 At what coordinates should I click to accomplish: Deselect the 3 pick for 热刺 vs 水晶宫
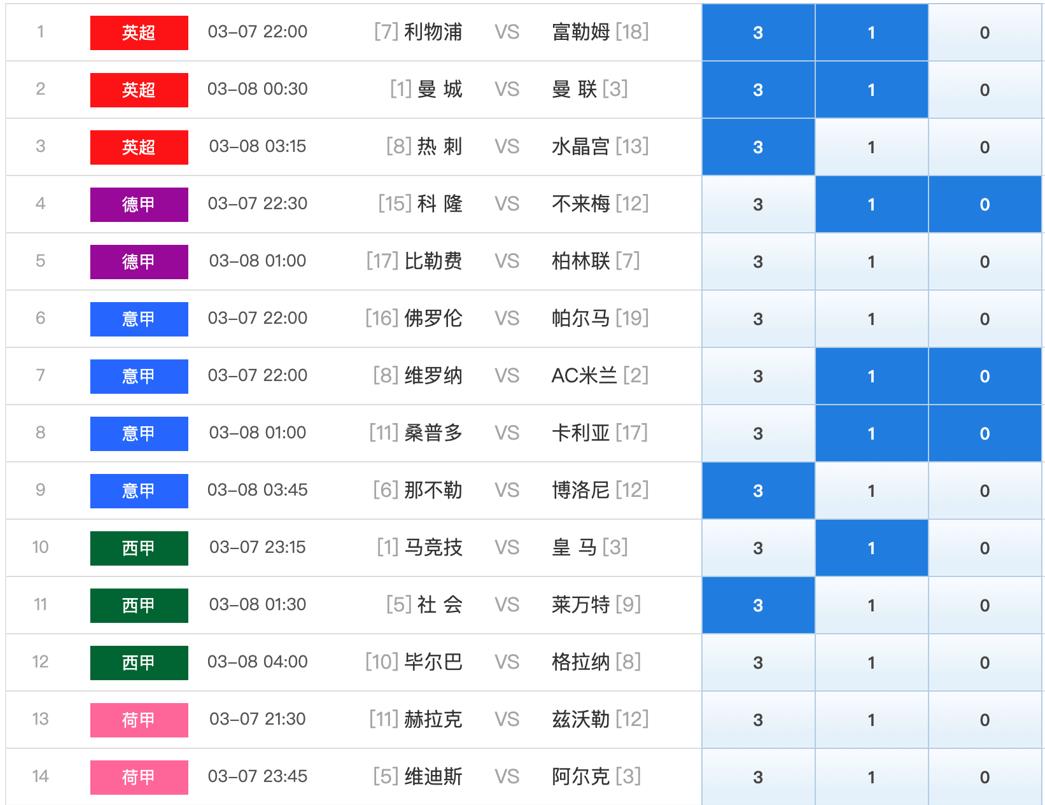758,147
